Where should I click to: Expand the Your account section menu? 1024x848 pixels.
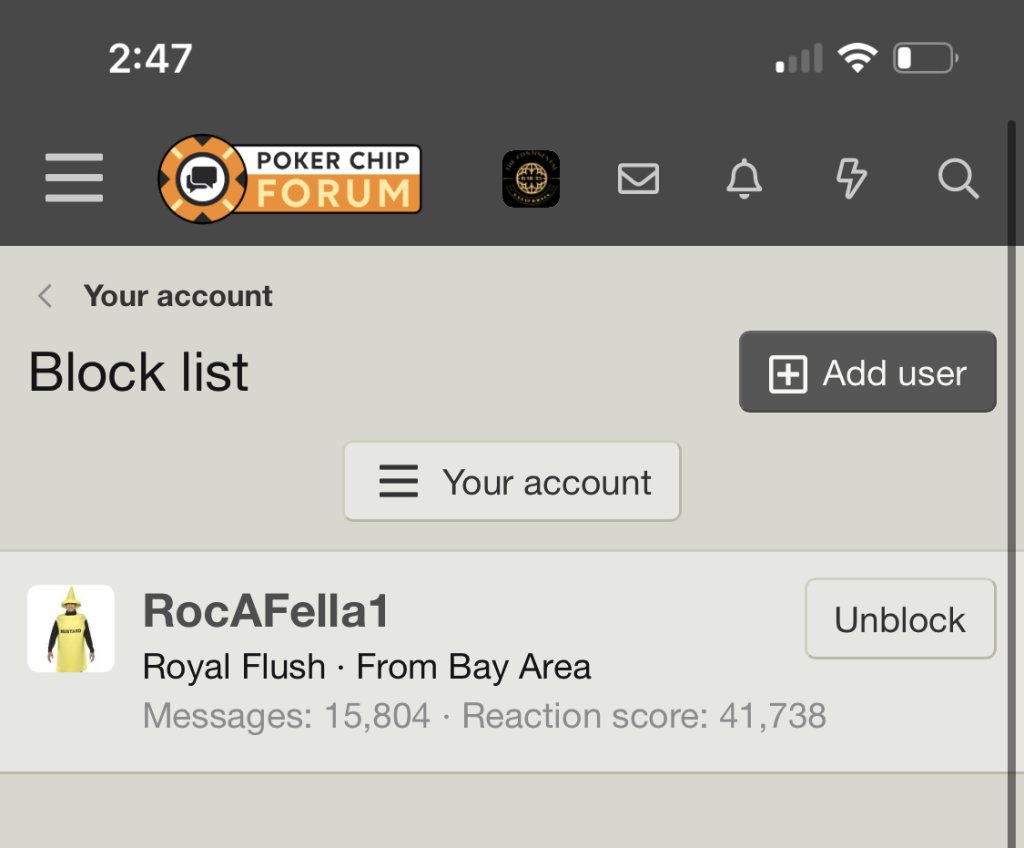[512, 482]
